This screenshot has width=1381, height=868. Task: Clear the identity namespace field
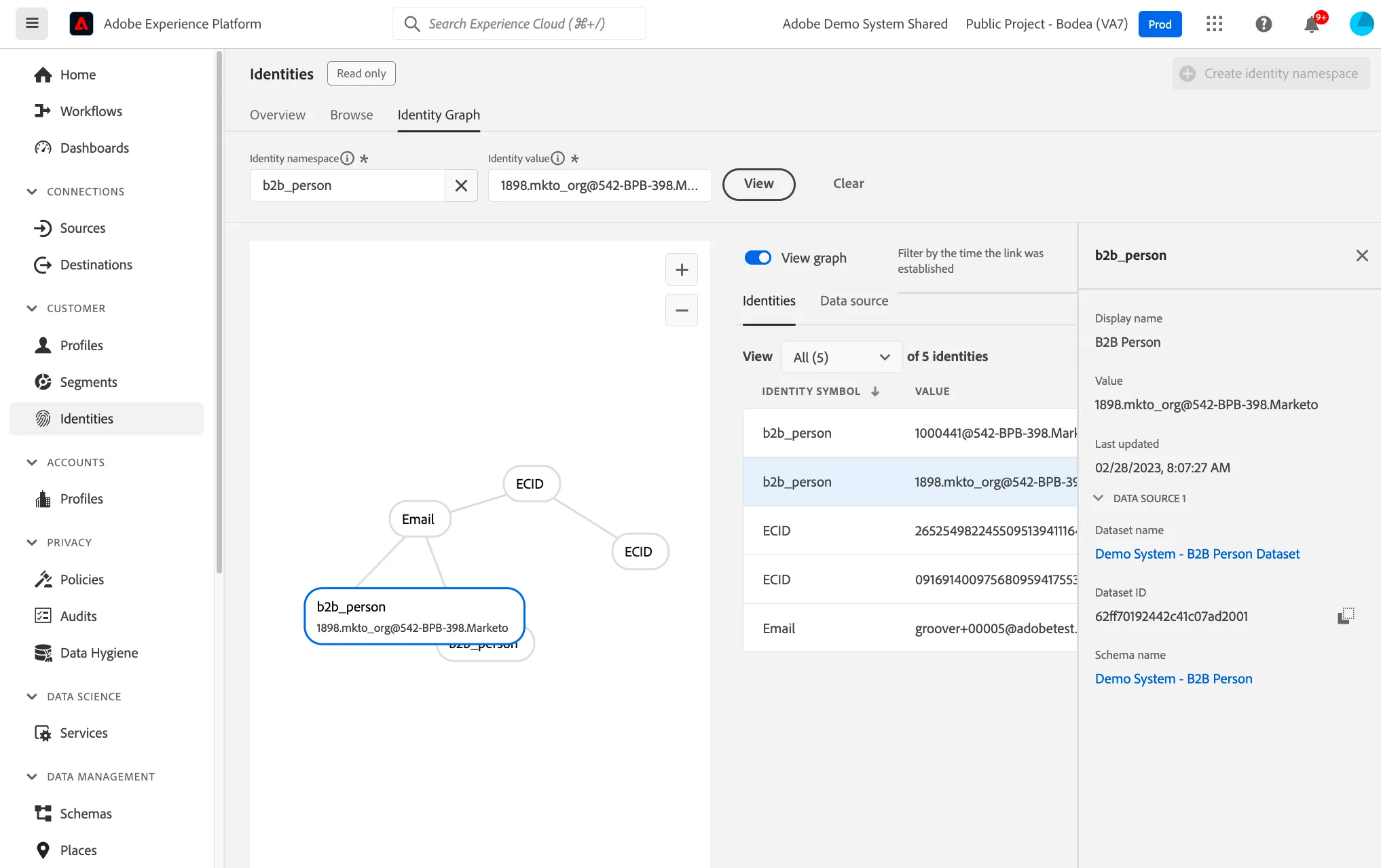(x=461, y=185)
